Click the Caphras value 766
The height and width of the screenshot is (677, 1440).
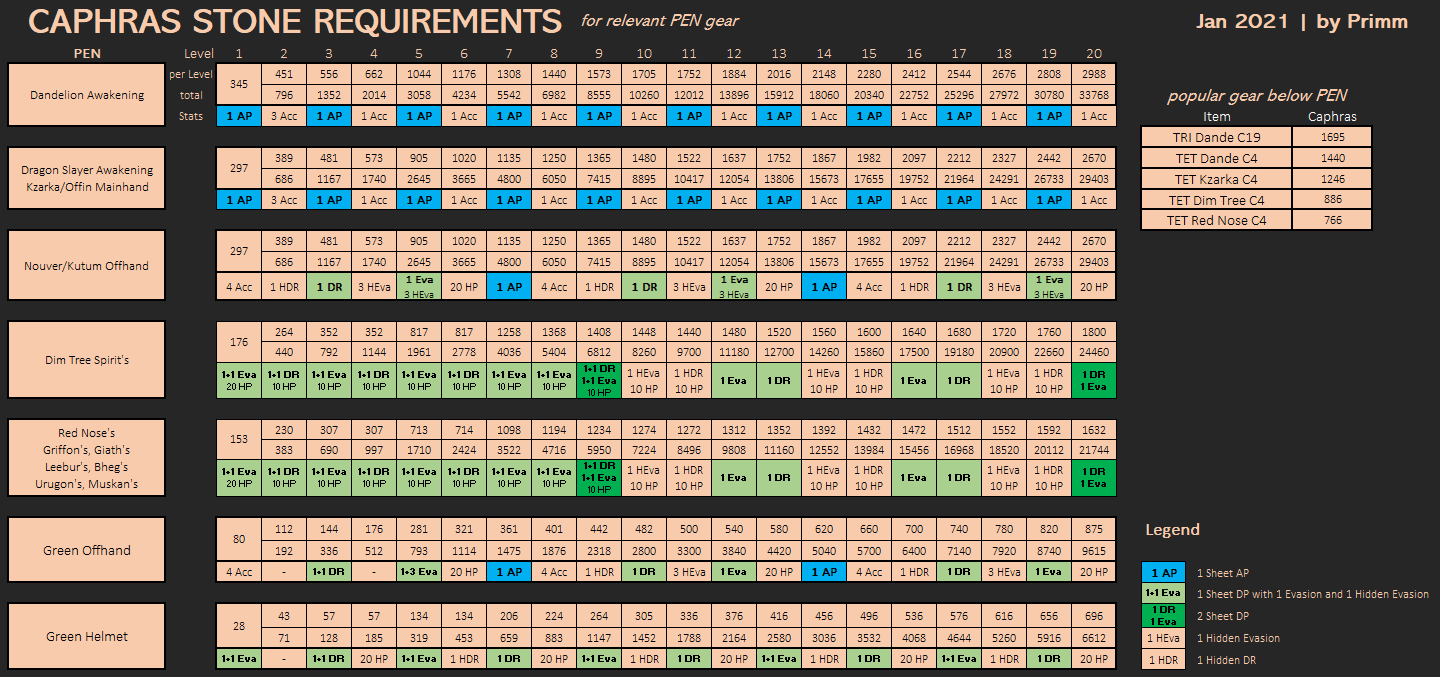click(x=1331, y=220)
